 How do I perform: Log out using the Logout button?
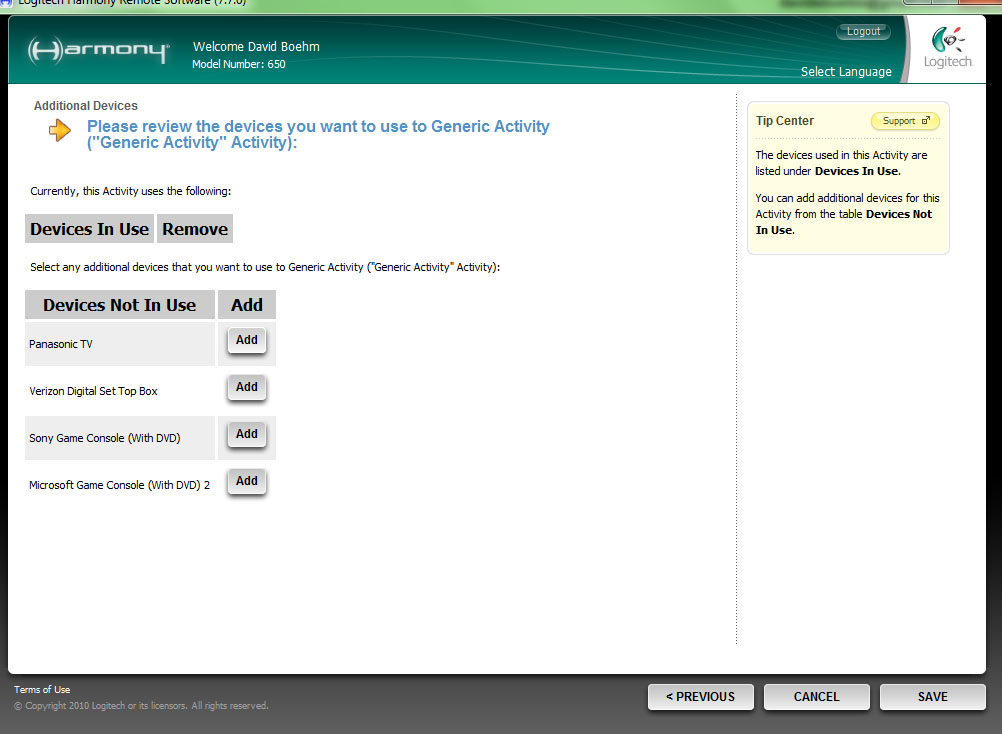tap(863, 32)
